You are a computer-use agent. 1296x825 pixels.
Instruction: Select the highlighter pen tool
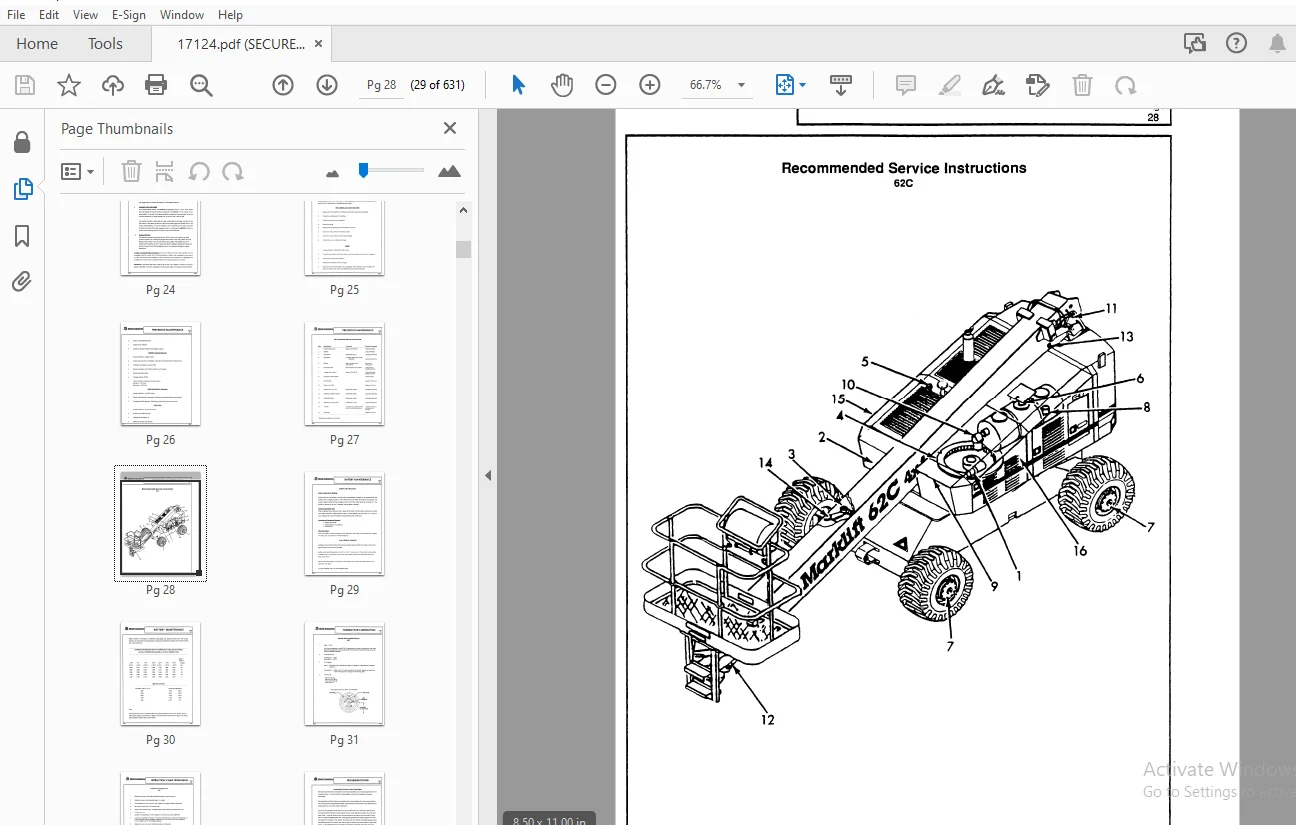pos(950,85)
